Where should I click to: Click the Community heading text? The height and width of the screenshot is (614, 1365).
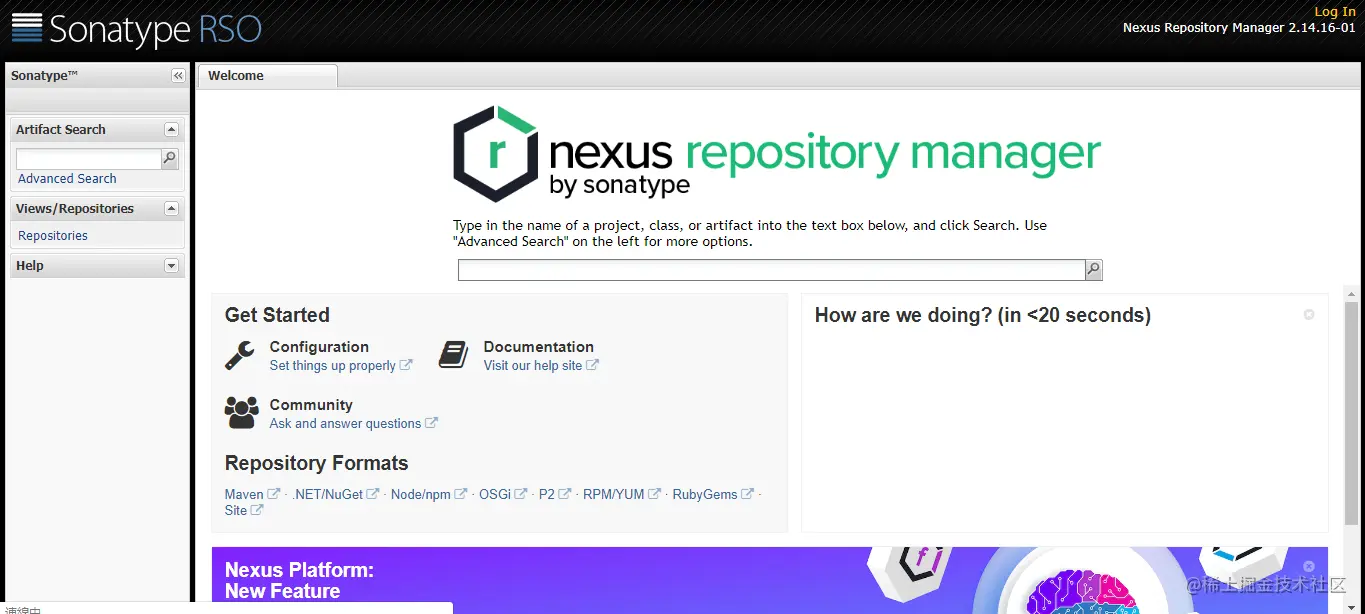(311, 405)
